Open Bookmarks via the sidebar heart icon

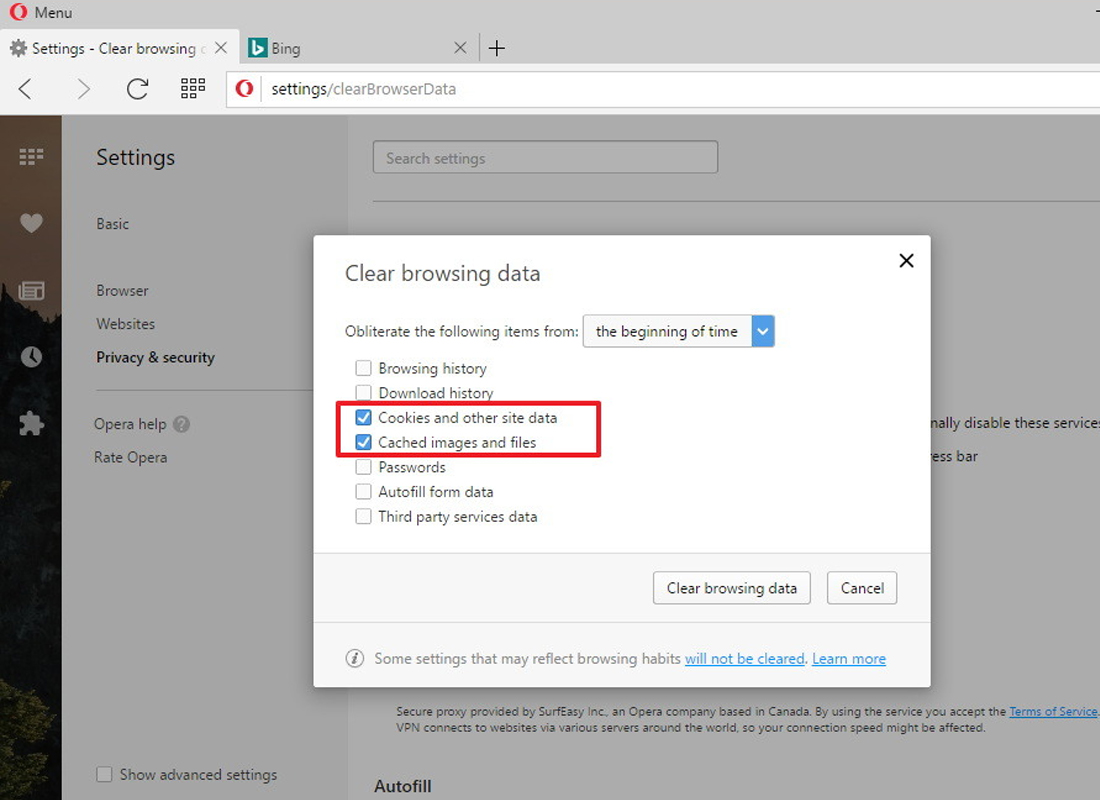point(31,222)
